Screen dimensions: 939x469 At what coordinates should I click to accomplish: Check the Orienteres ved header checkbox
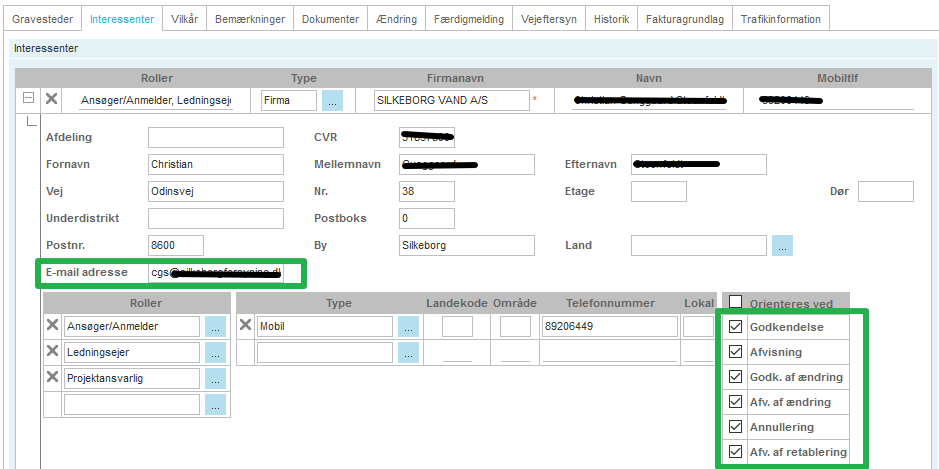[x=736, y=303]
